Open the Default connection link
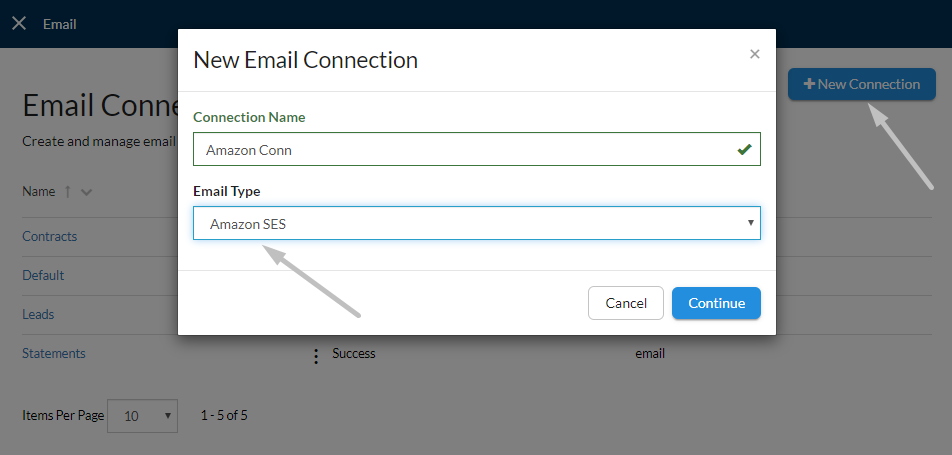This screenshot has width=952, height=455. coord(43,275)
